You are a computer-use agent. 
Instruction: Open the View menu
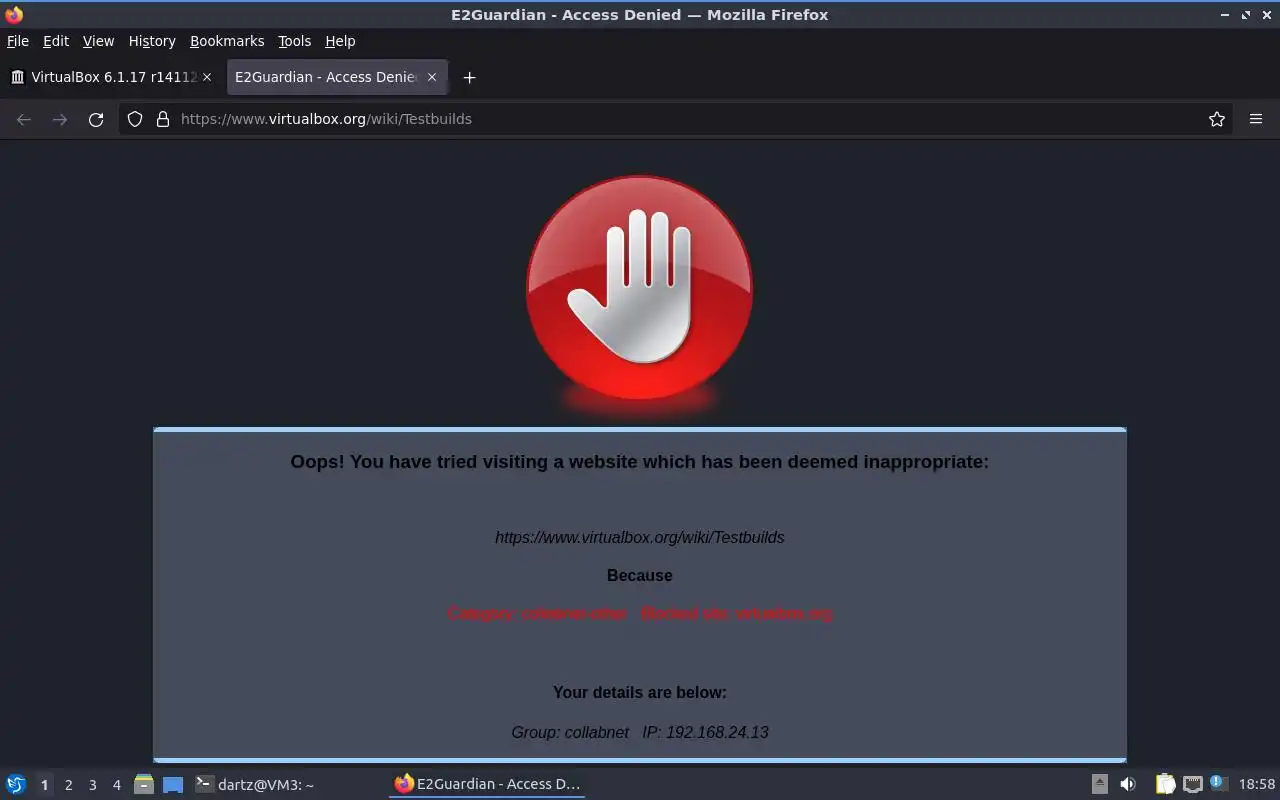pos(98,41)
